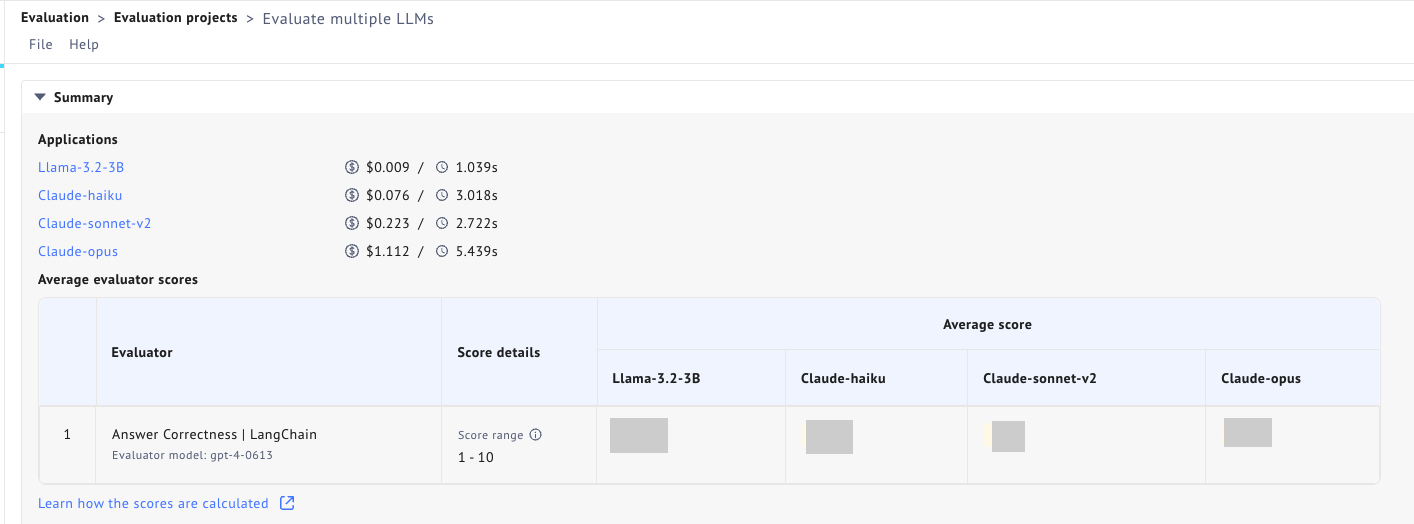1414x524 pixels.
Task: Open the File menu
Action: coord(41,44)
